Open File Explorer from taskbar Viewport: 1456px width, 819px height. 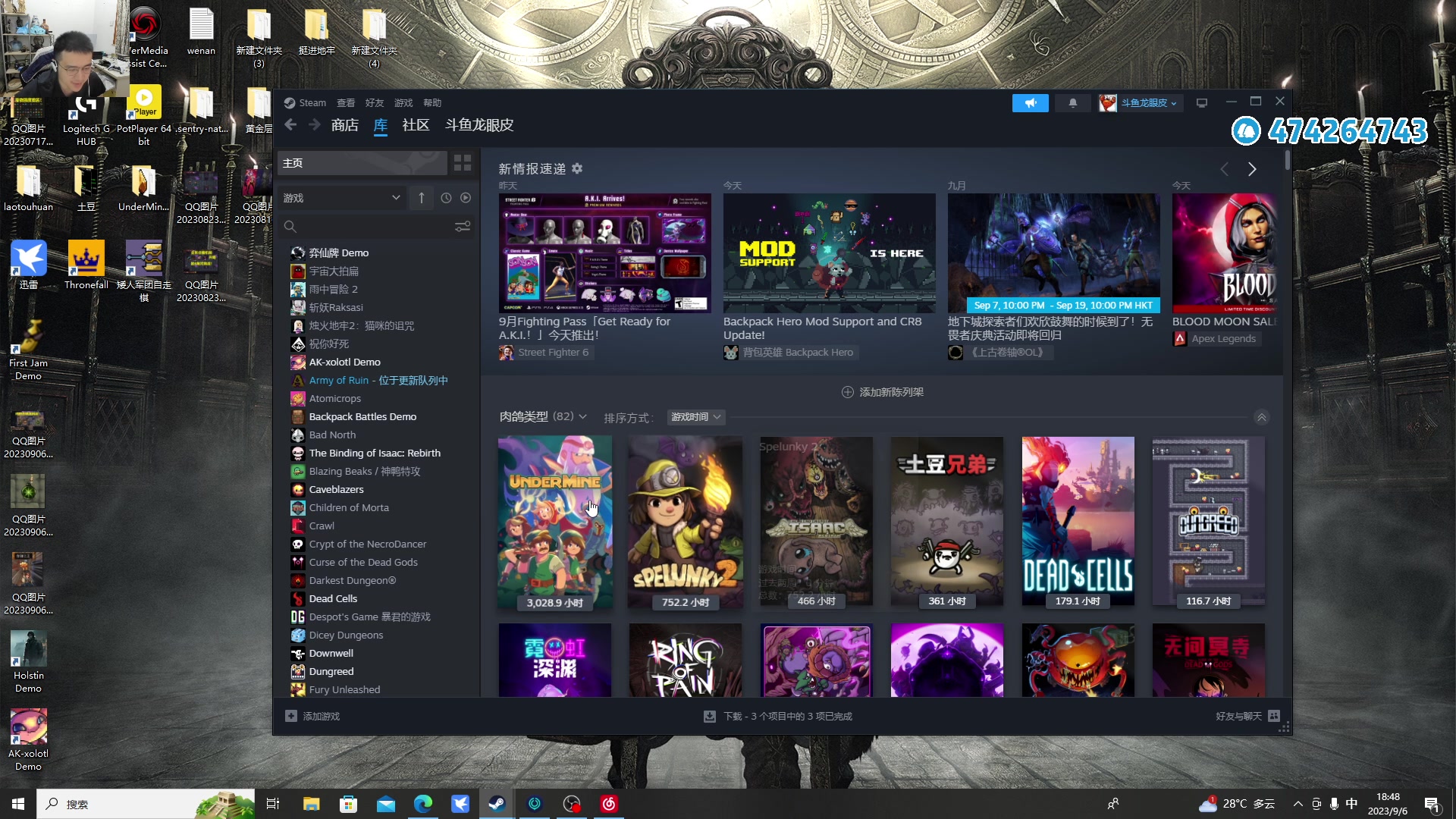311,804
